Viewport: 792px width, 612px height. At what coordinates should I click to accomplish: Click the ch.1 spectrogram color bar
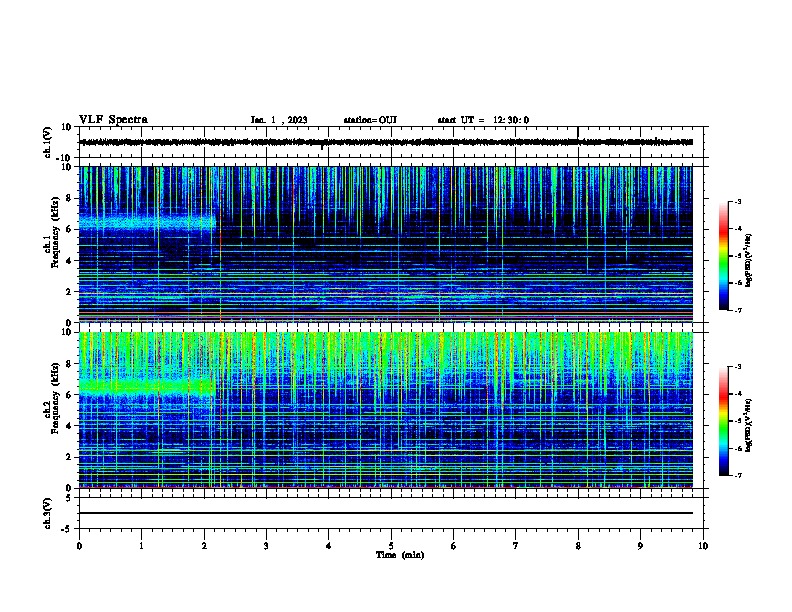coord(724,256)
